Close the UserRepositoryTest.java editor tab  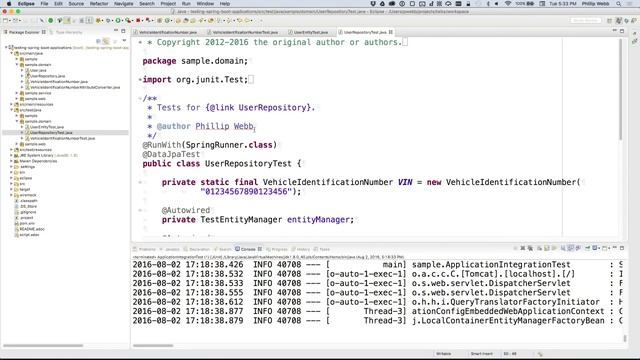pyautogui.click(x=391, y=32)
